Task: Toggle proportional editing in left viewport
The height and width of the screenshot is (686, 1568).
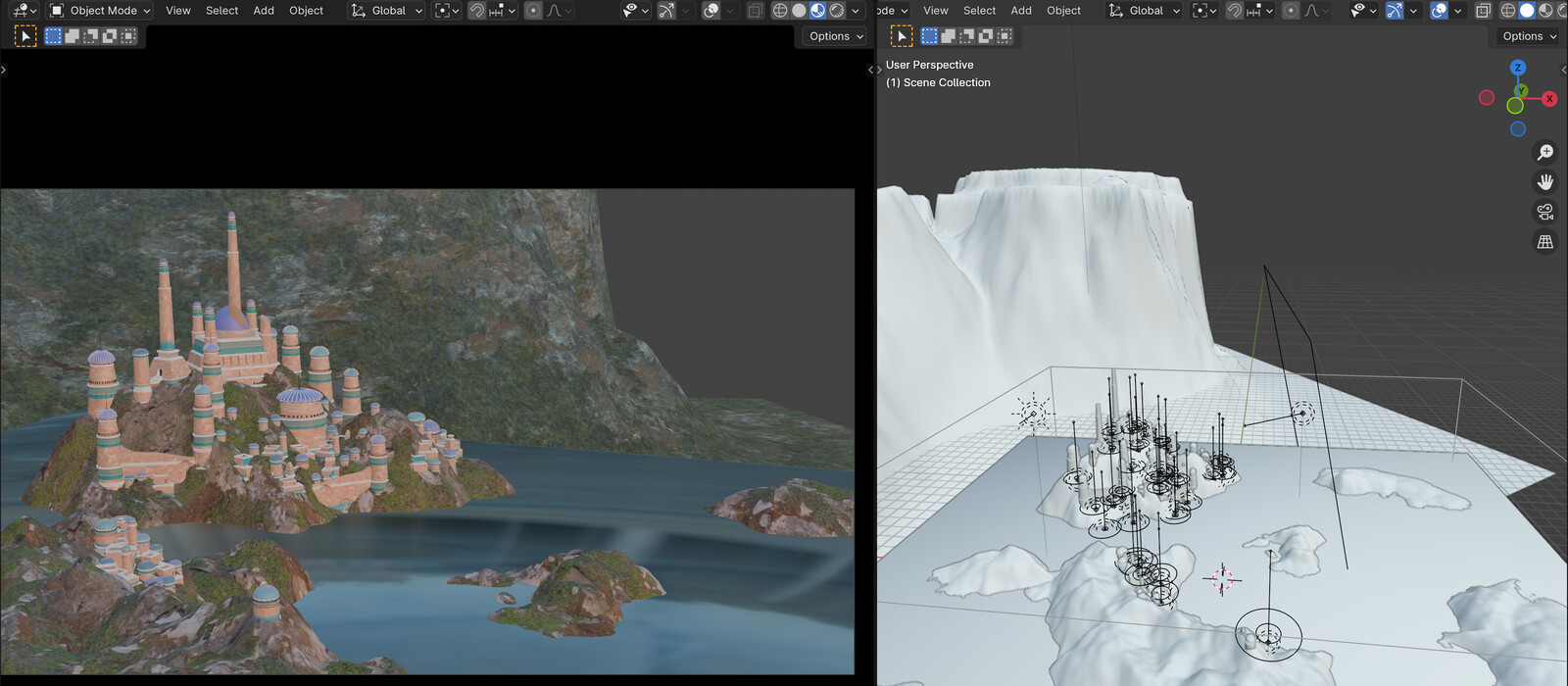Action: pos(533,11)
